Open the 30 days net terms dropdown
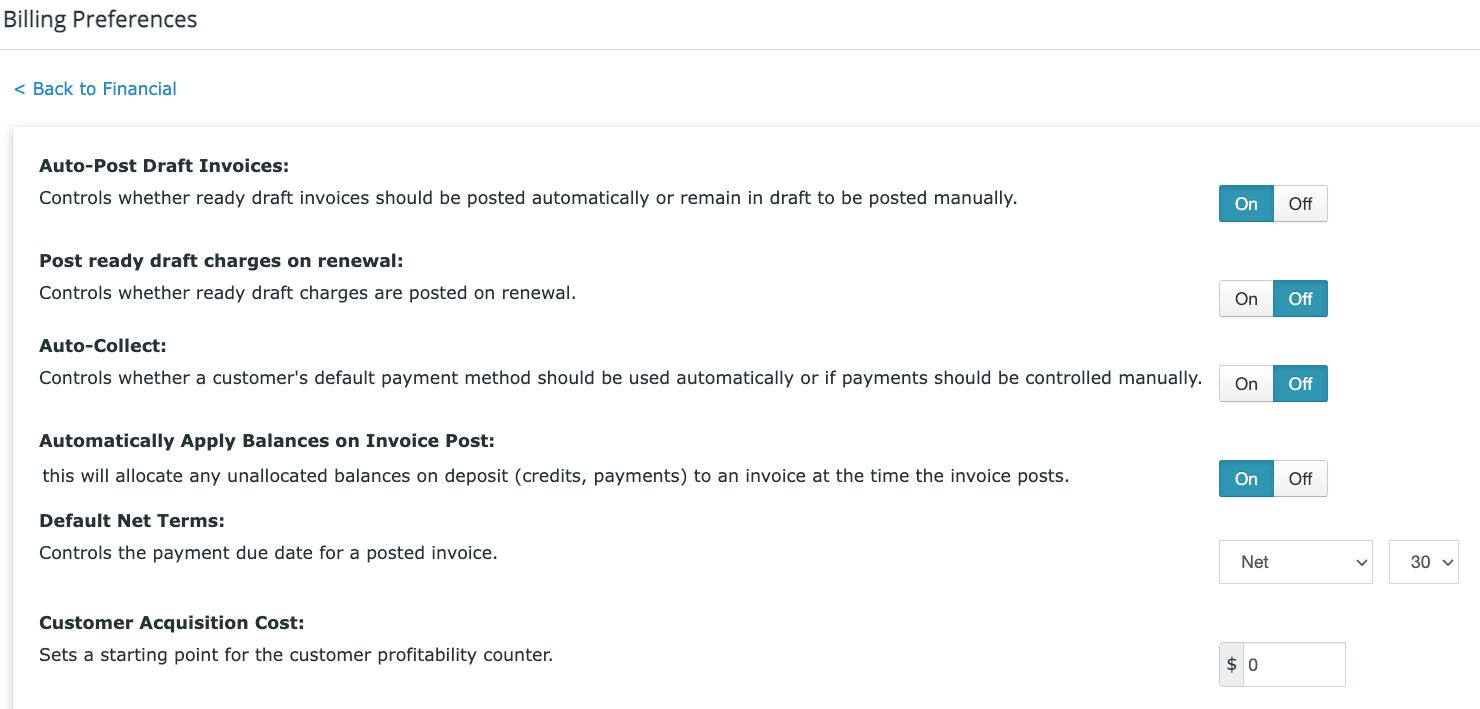The height and width of the screenshot is (709, 1480). tap(1424, 562)
